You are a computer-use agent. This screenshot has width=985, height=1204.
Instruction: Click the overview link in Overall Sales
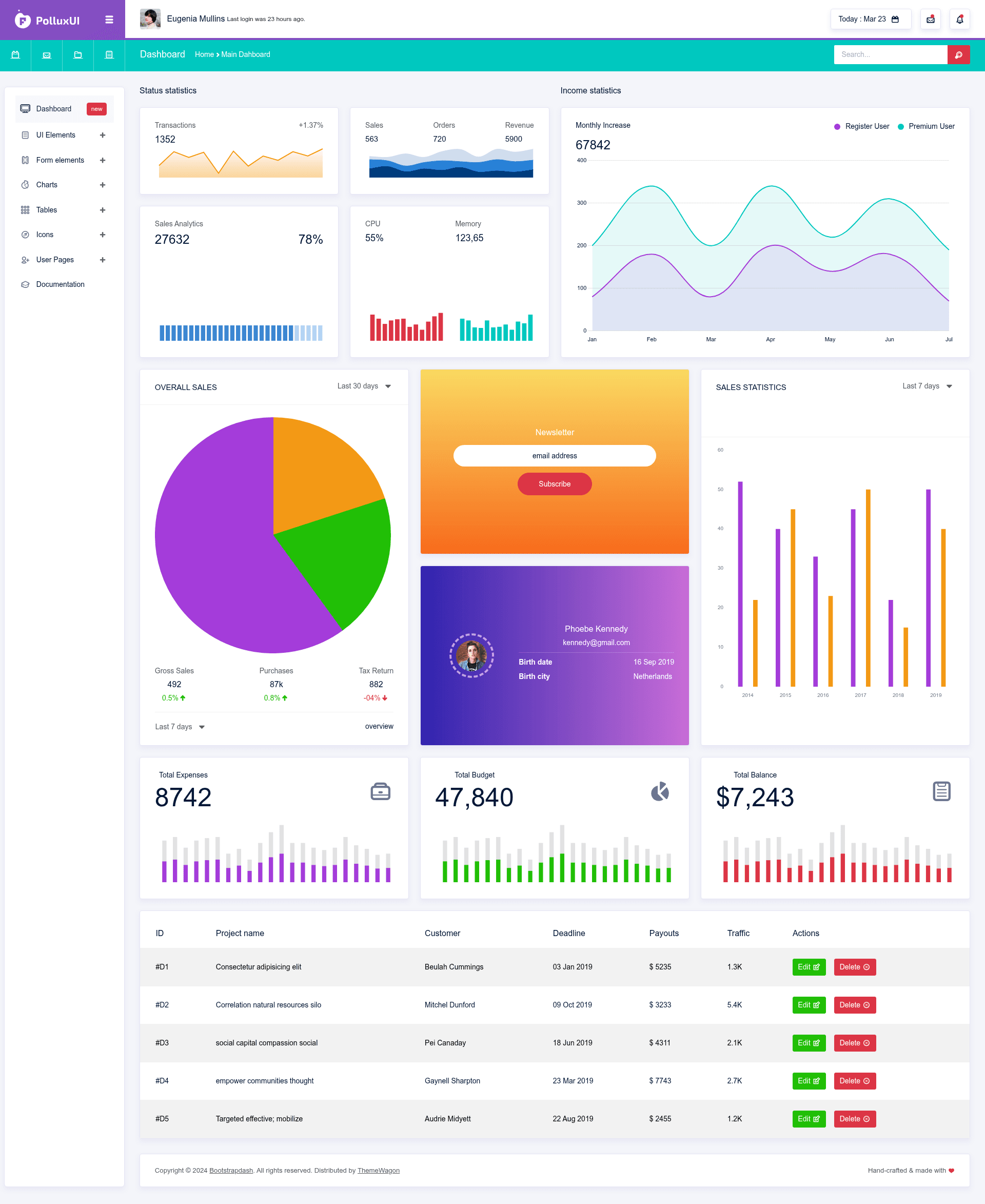point(379,726)
